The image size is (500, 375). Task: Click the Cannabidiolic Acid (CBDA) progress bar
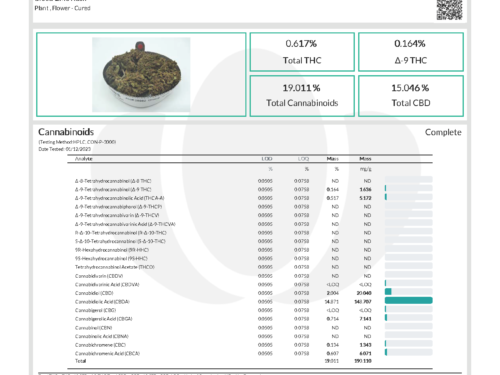pos(409,301)
